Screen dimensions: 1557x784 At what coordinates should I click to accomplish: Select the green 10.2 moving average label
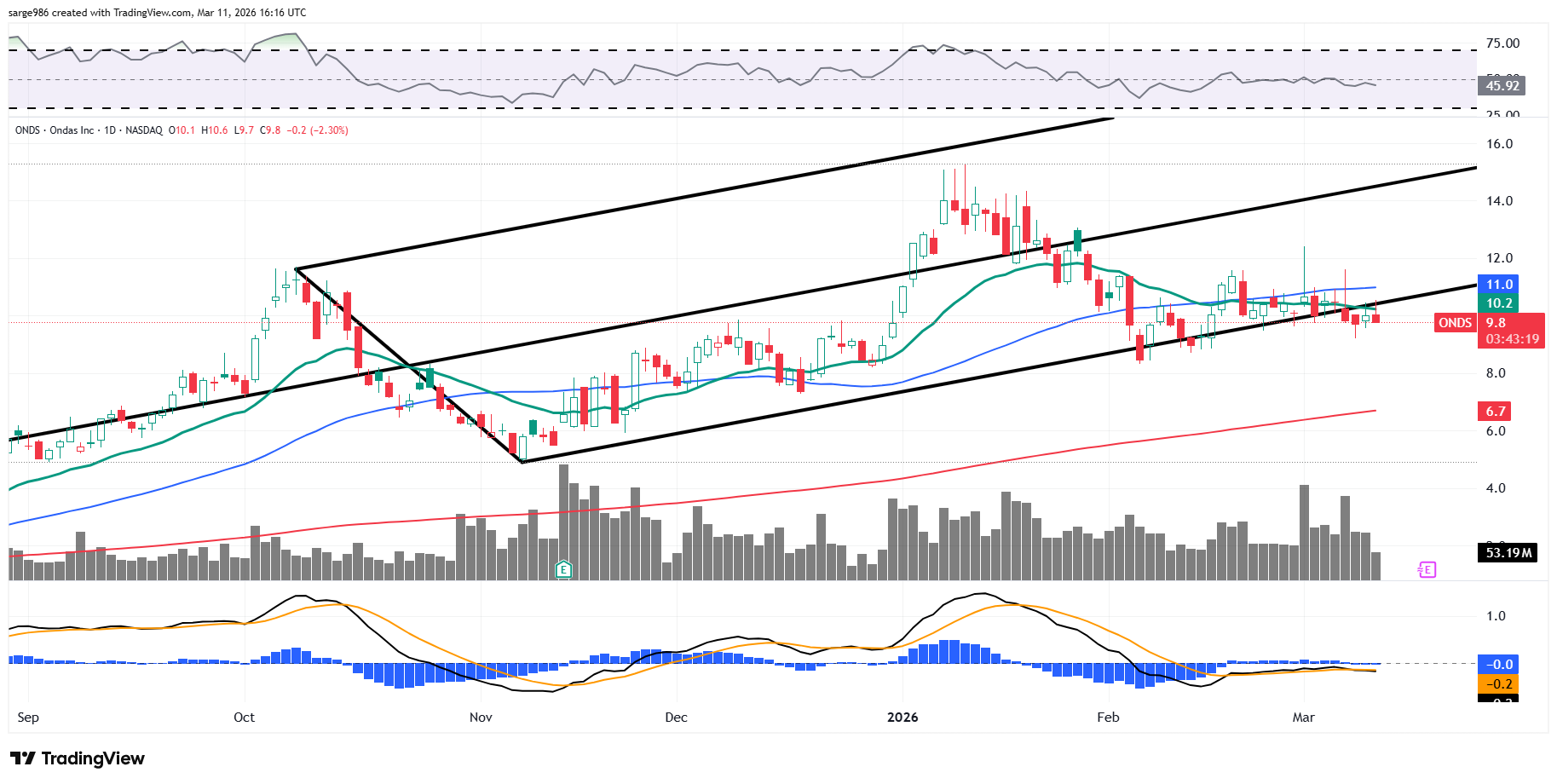coord(1499,303)
